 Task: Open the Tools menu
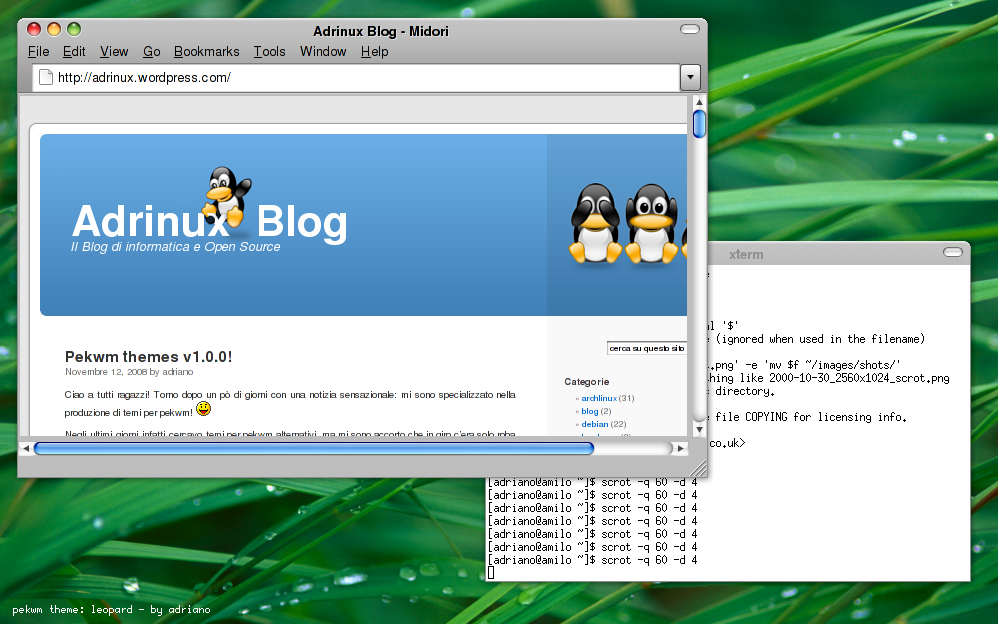coord(269,52)
